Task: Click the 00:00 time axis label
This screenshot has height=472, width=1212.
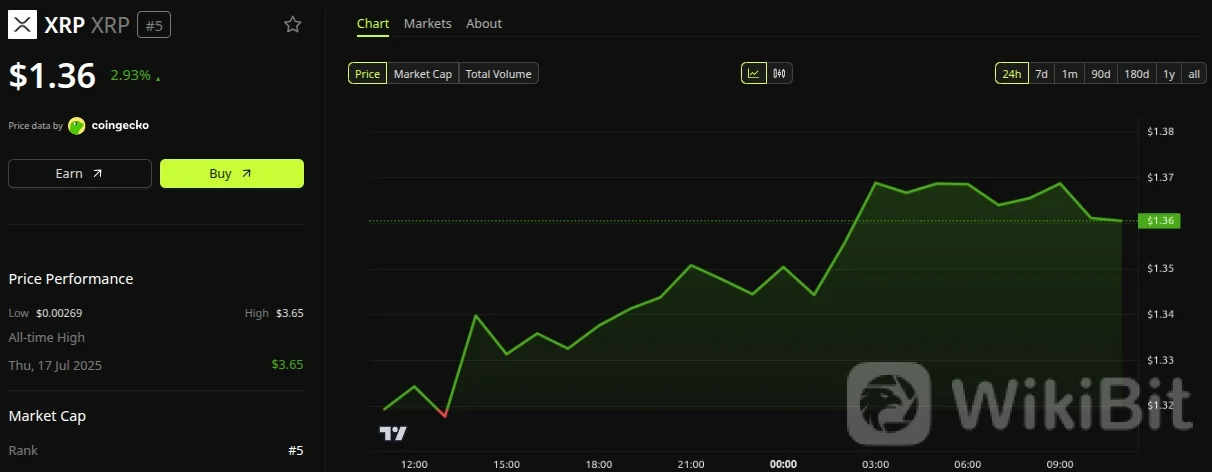Action: pos(783,464)
